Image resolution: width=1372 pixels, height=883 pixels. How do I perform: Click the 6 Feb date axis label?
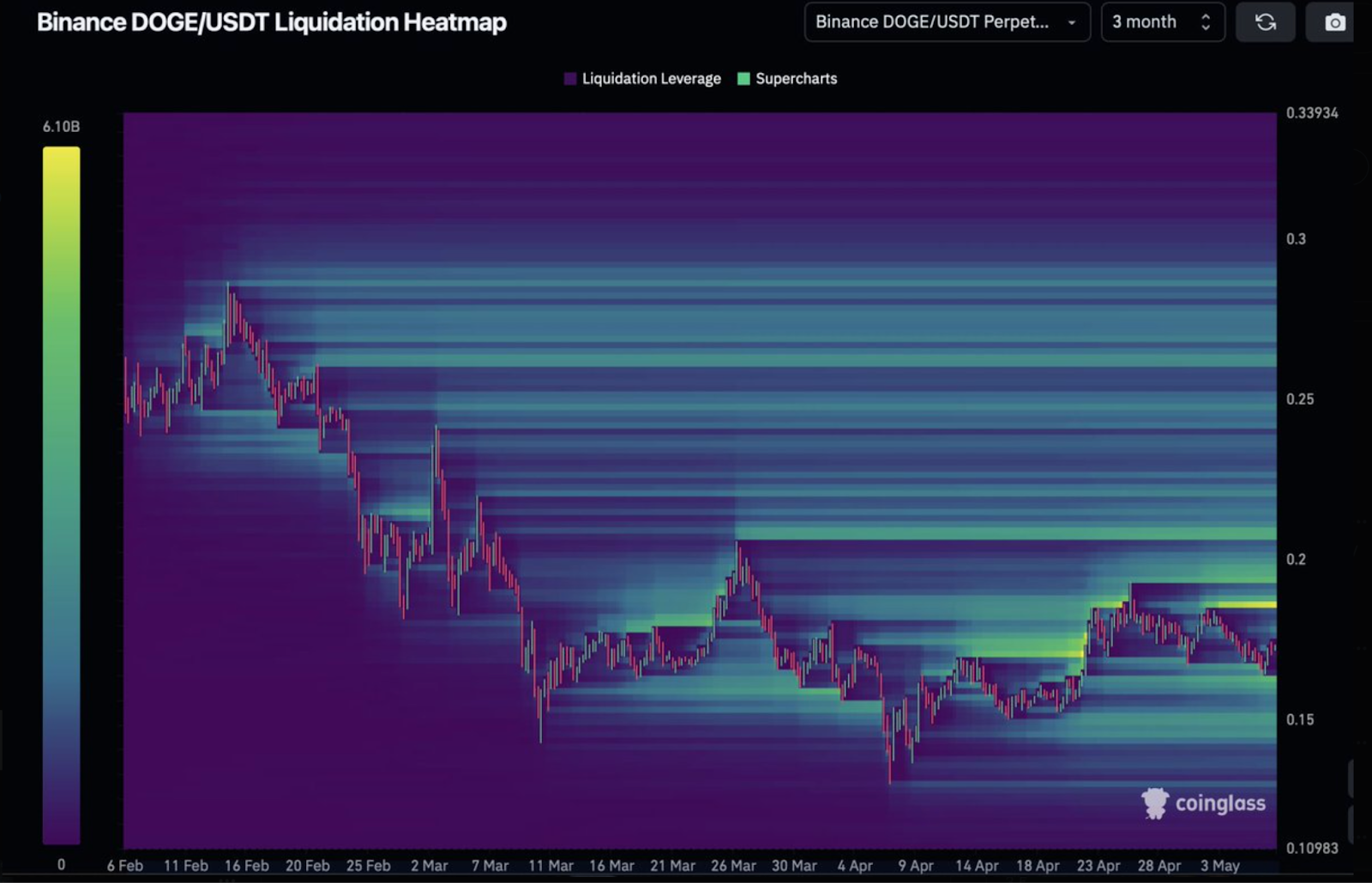pyautogui.click(x=125, y=866)
